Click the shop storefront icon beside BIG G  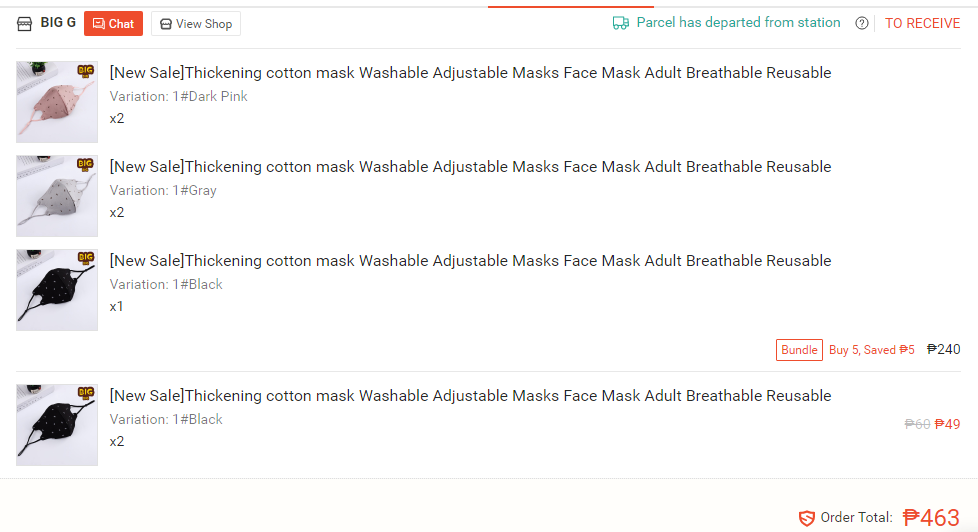pyautogui.click(x=24, y=24)
